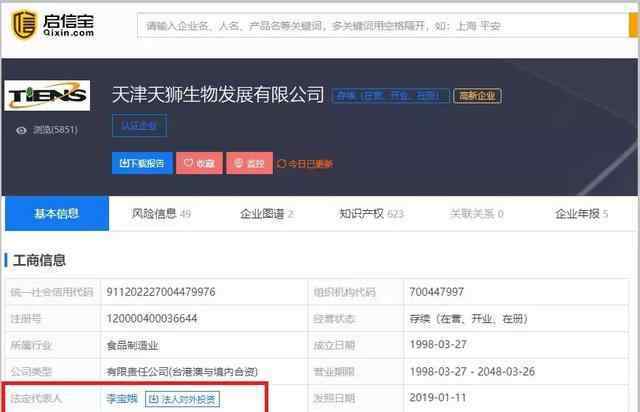Open the 企业图谱 tab
The width and height of the screenshot is (640, 412).
click(x=266, y=214)
